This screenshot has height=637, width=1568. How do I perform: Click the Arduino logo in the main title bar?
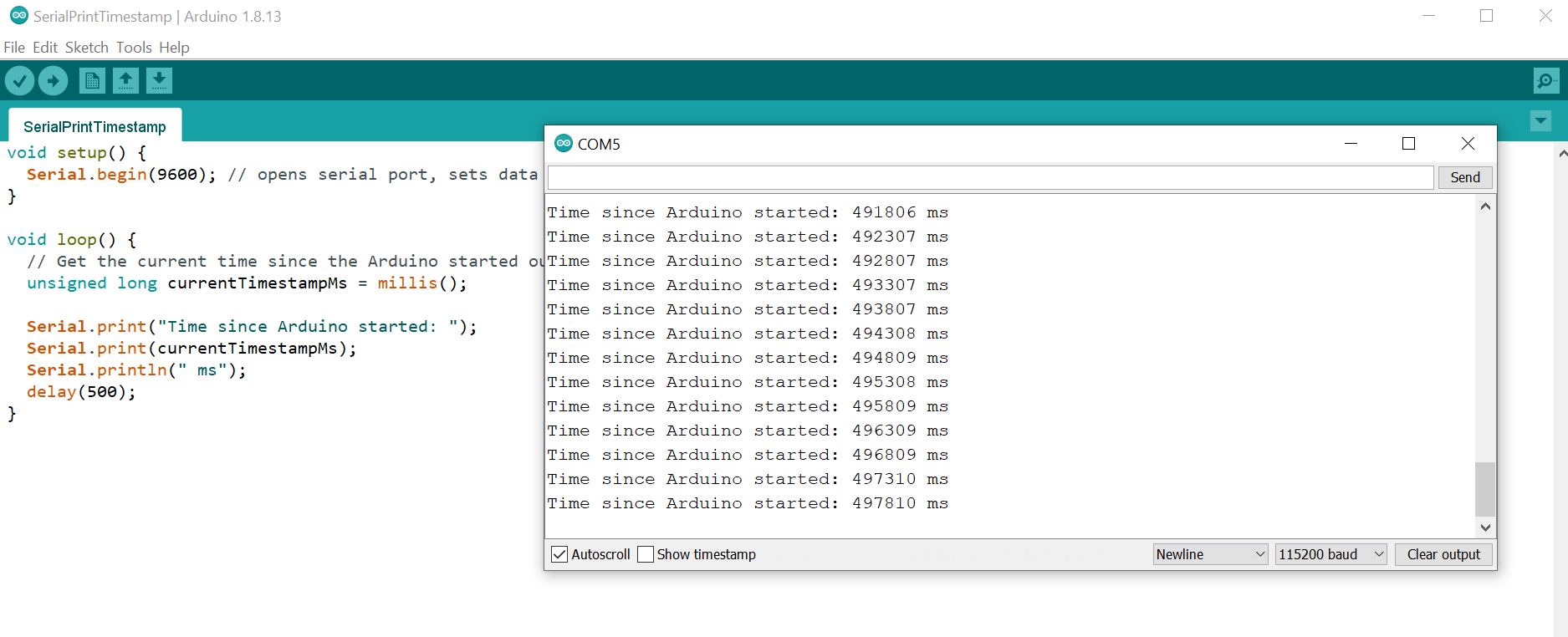click(18, 16)
